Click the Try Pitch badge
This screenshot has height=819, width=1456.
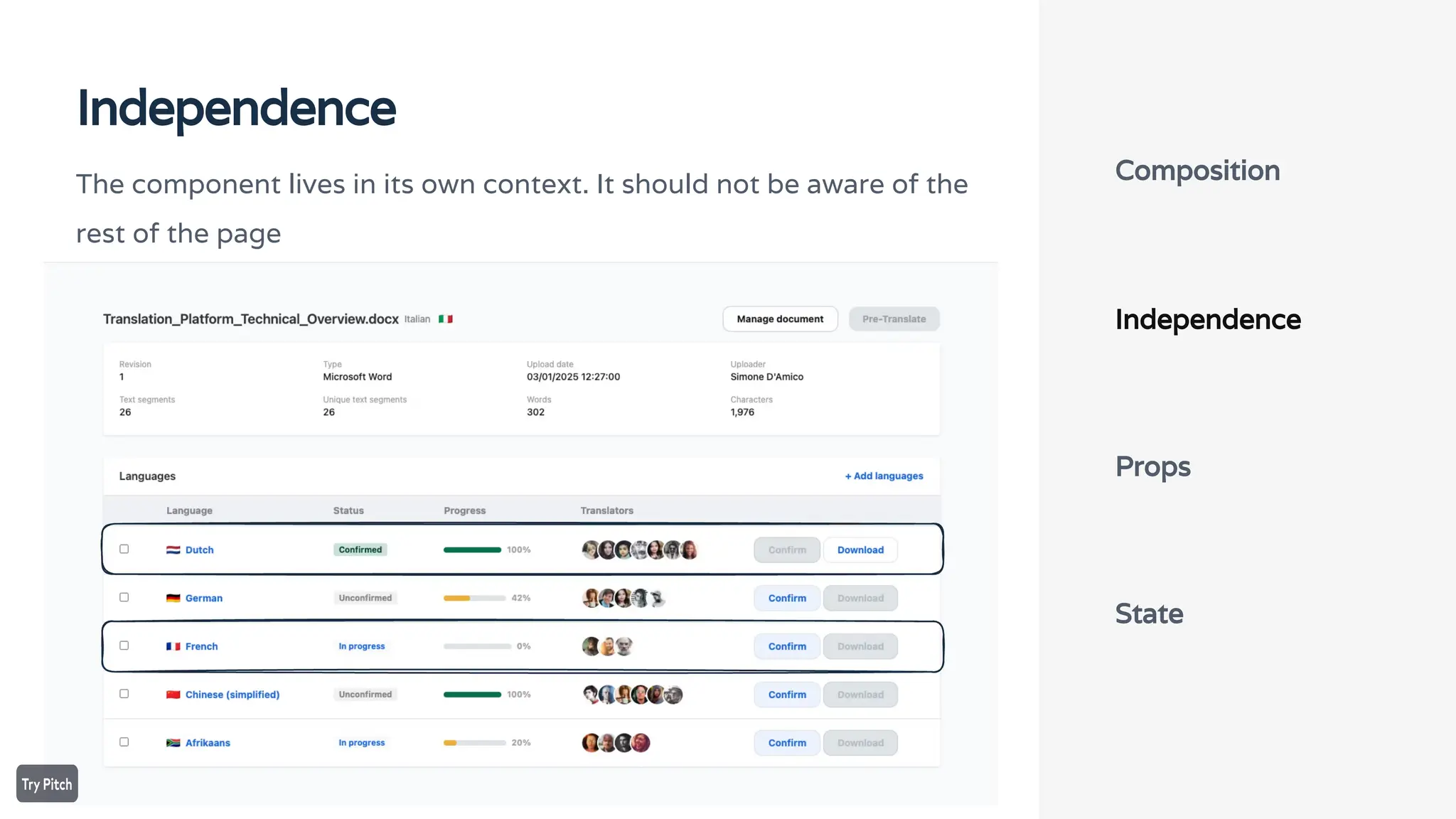click(x=47, y=783)
